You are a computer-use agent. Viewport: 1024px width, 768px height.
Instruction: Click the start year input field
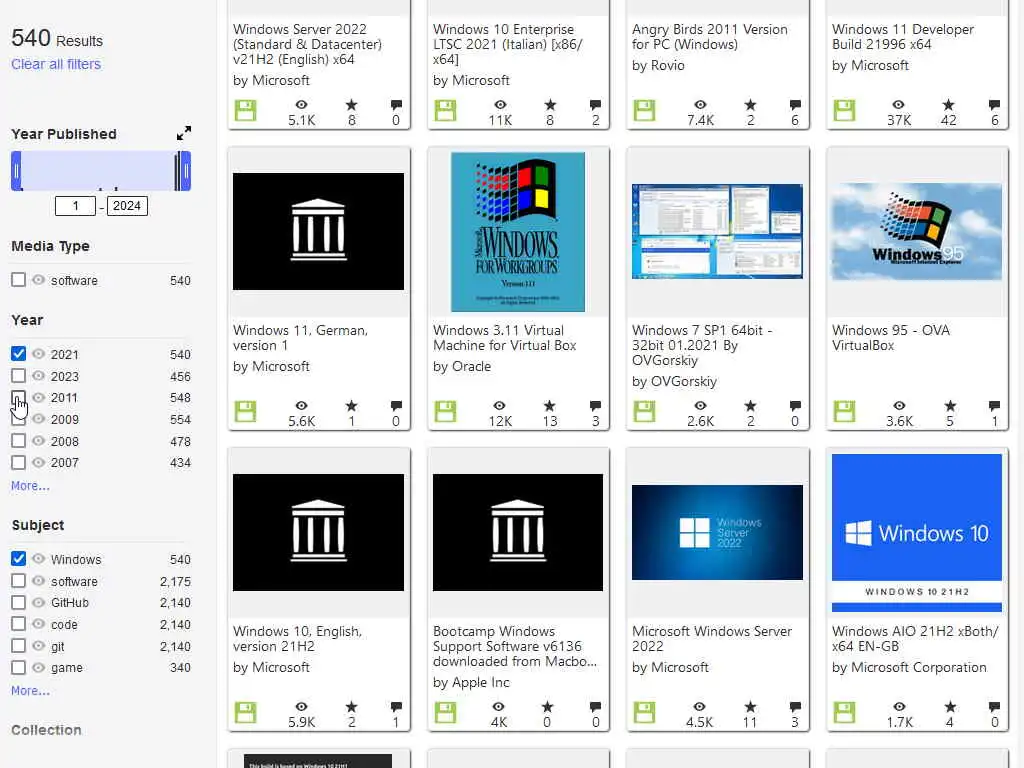(x=76, y=206)
